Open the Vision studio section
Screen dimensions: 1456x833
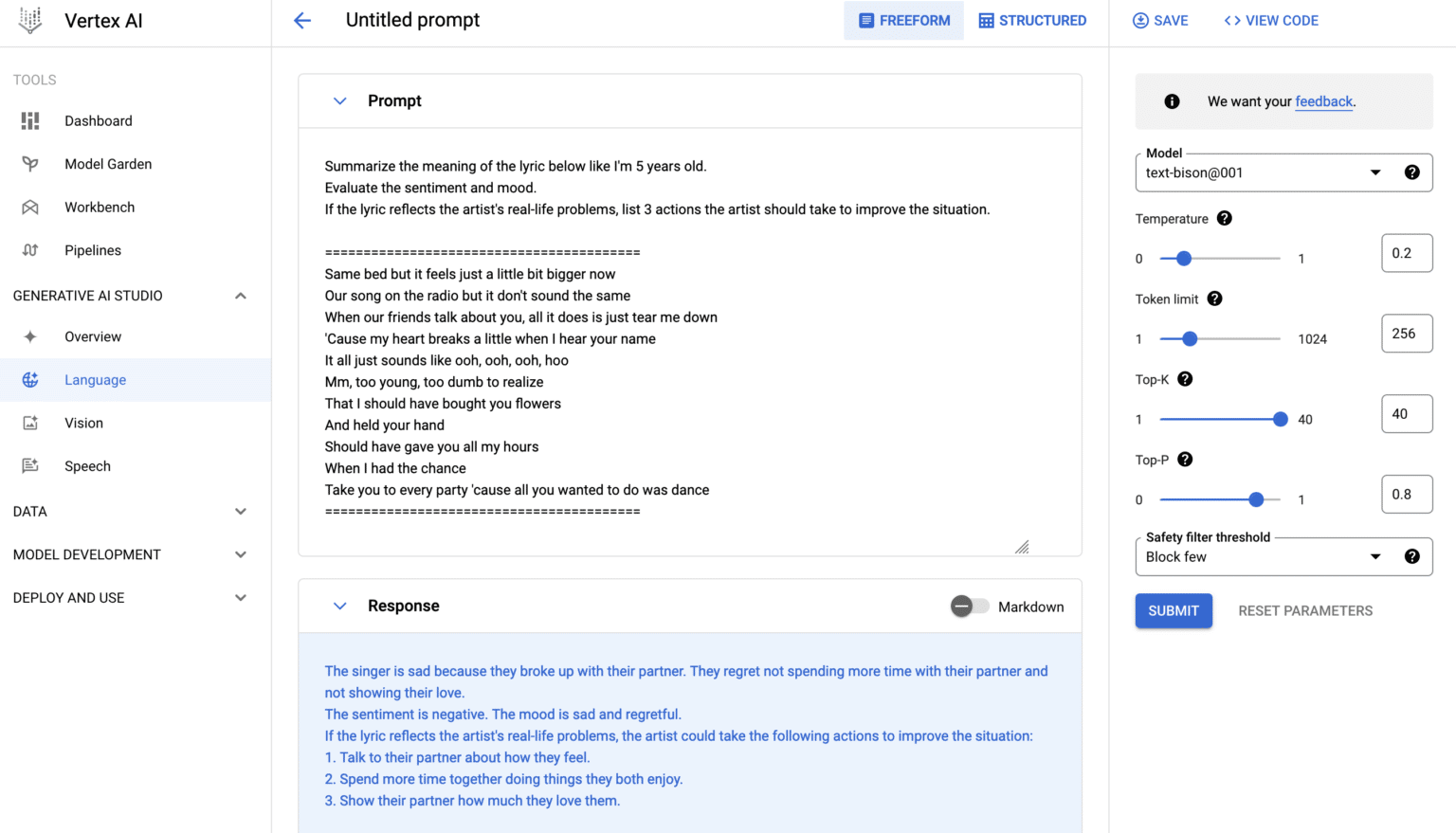click(x=83, y=423)
